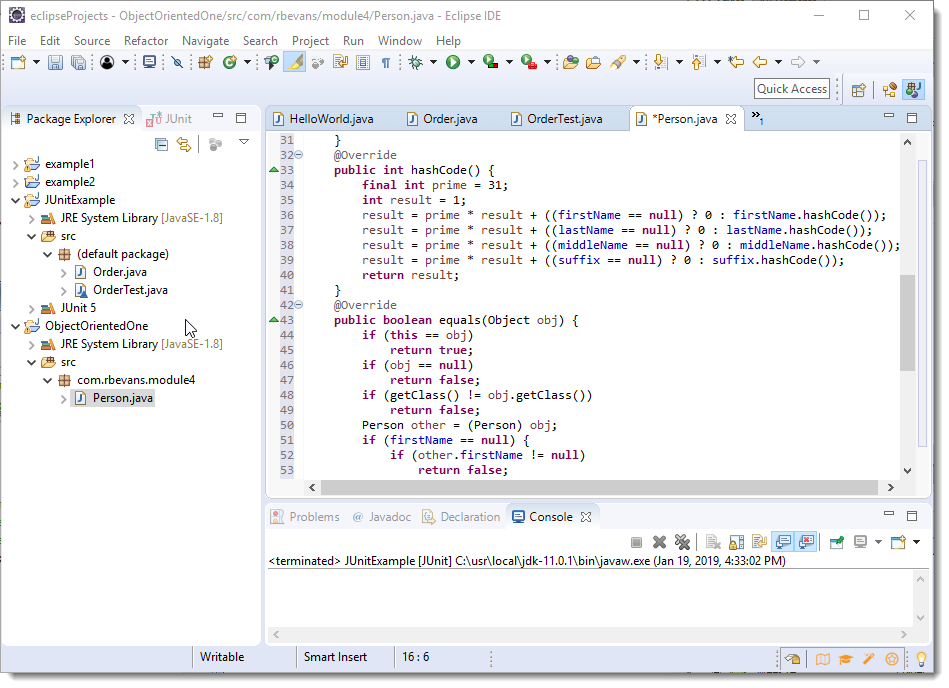Viewport: 949px width, 688px height.
Task: Open the Debug button dropdown arrow
Action: pyautogui.click(x=433, y=62)
